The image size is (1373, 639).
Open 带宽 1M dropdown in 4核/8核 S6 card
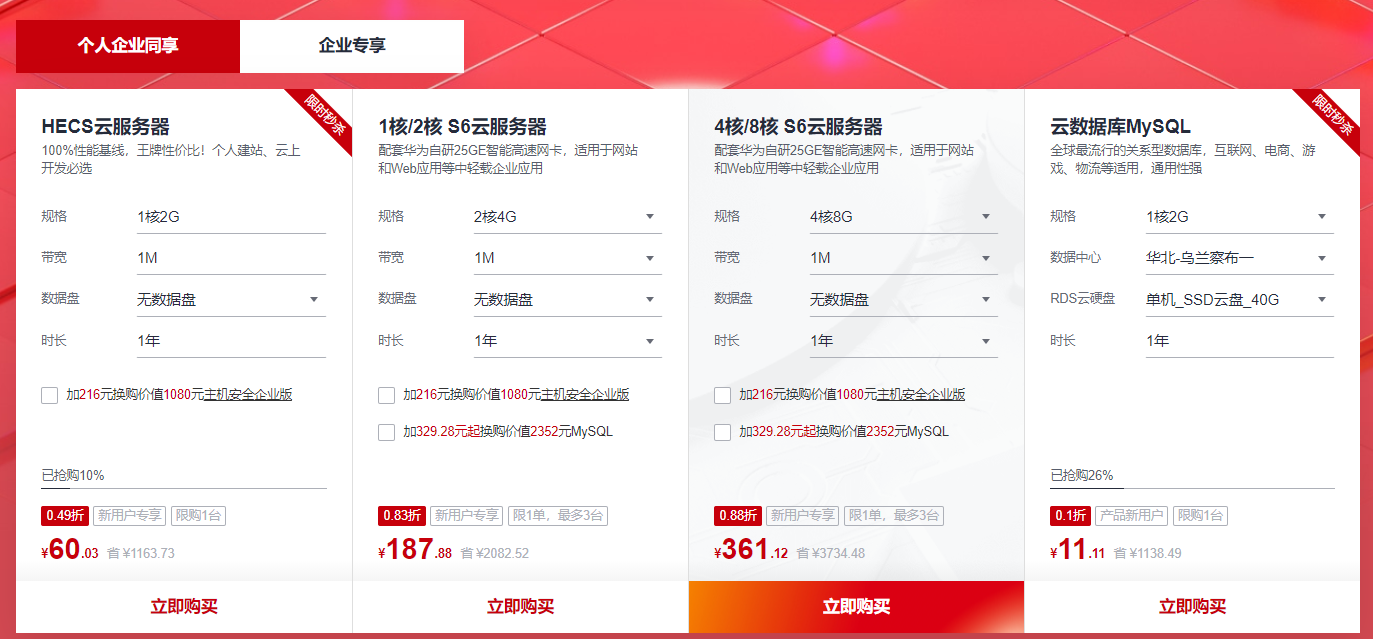pos(903,258)
